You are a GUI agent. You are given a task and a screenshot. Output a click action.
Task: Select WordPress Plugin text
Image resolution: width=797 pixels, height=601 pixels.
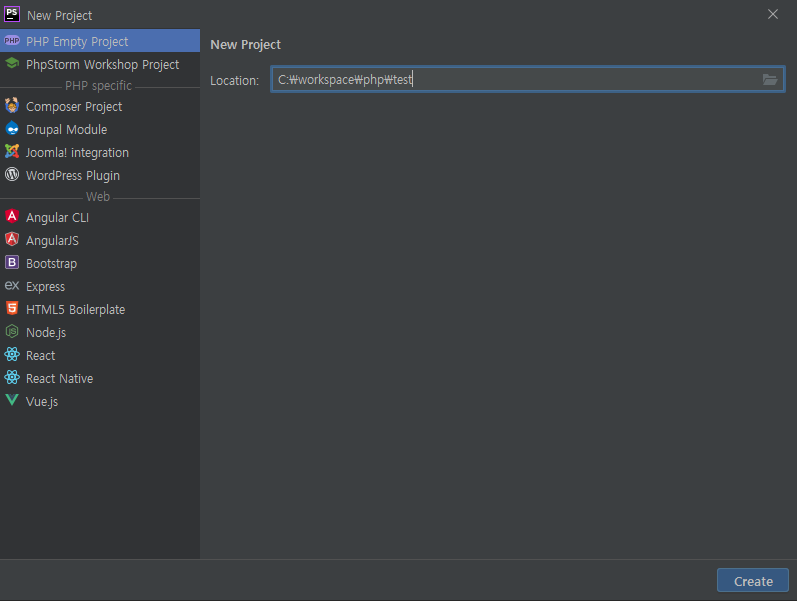tap(73, 175)
